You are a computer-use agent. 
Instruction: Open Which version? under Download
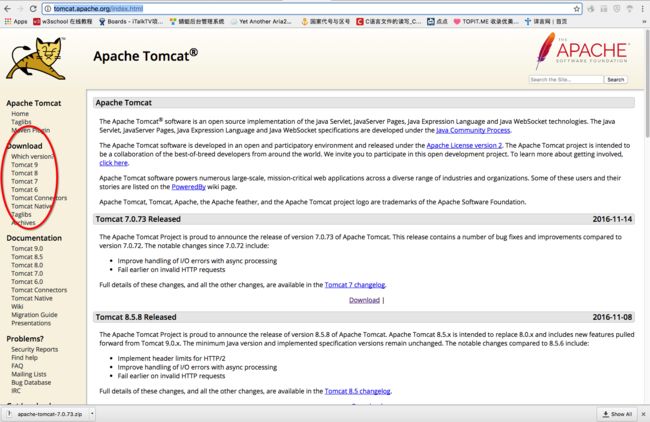click(32, 156)
